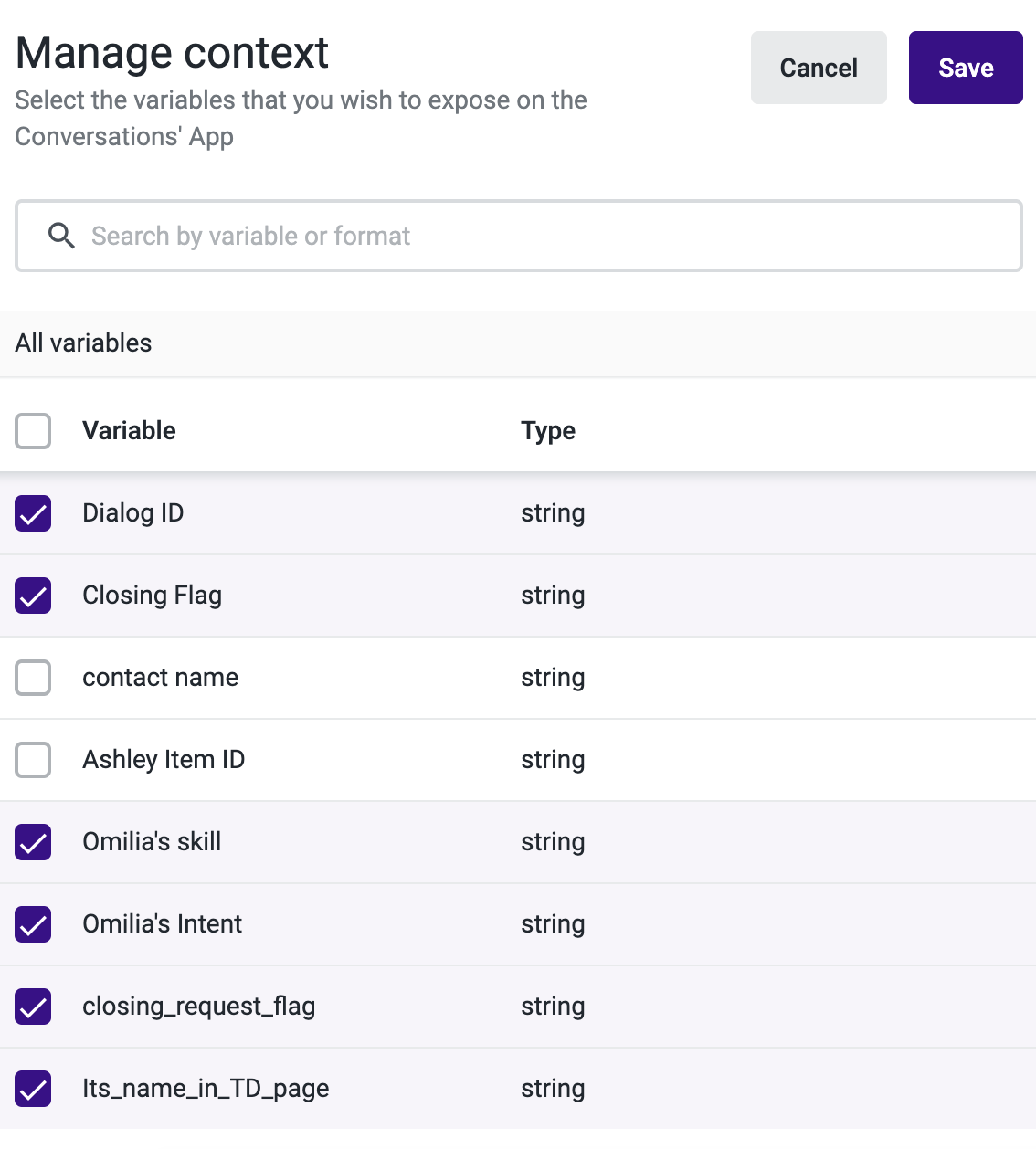Click the Variable column header
Viewport: 1036px width, 1149px height.
(129, 431)
